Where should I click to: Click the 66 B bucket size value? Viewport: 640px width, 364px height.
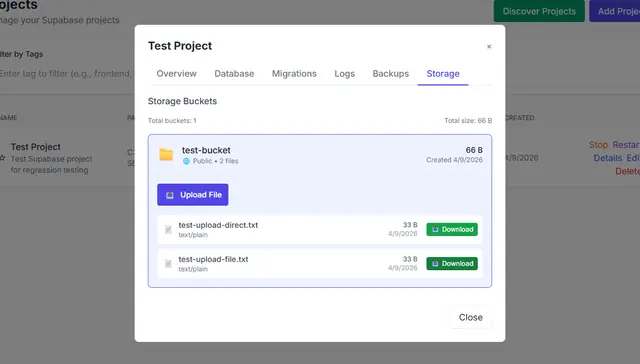click(x=474, y=150)
